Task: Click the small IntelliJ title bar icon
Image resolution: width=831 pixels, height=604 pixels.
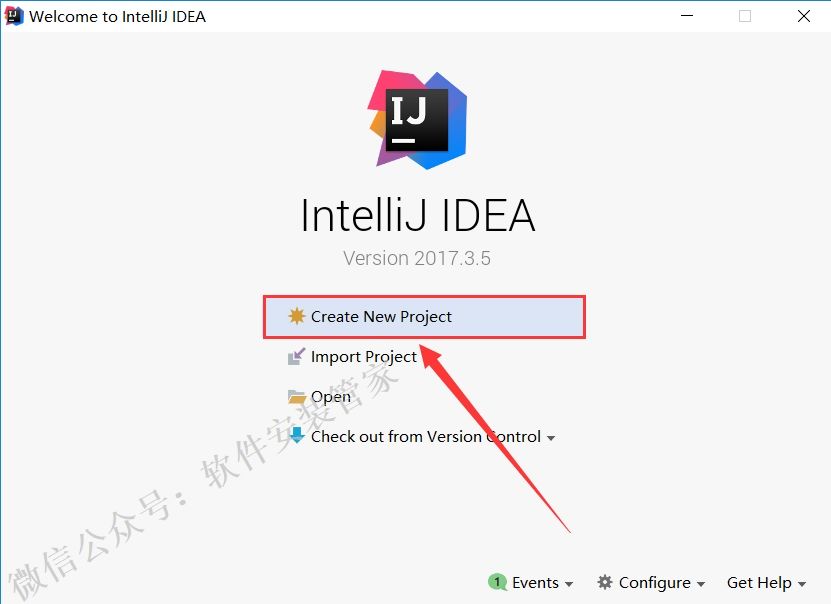Action: tap(14, 16)
